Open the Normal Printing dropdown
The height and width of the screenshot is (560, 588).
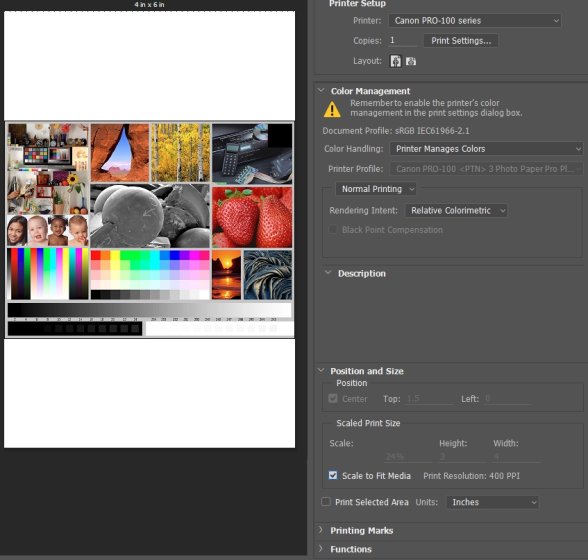(x=375, y=189)
